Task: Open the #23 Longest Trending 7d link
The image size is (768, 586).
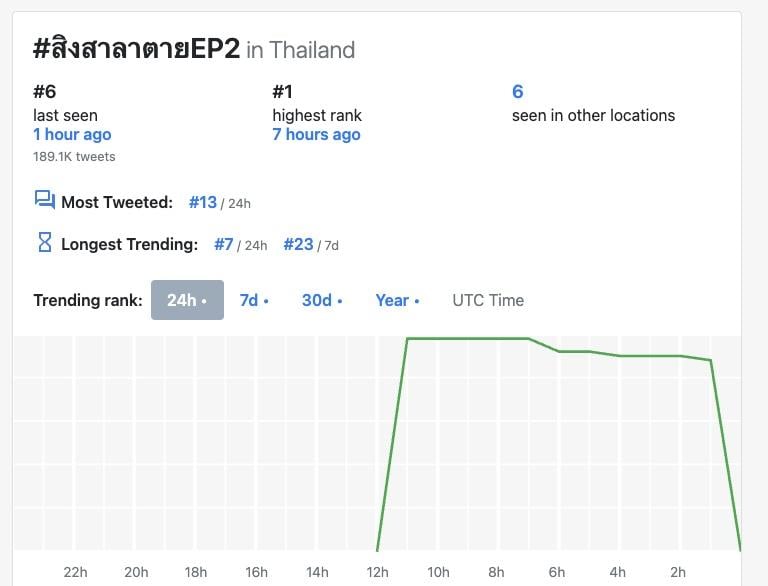Action: (x=298, y=244)
